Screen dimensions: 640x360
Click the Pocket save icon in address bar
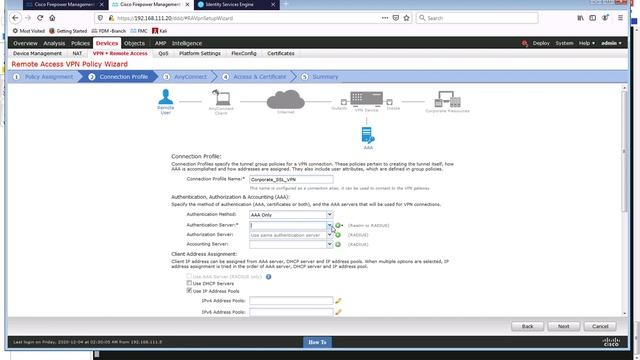396,18
